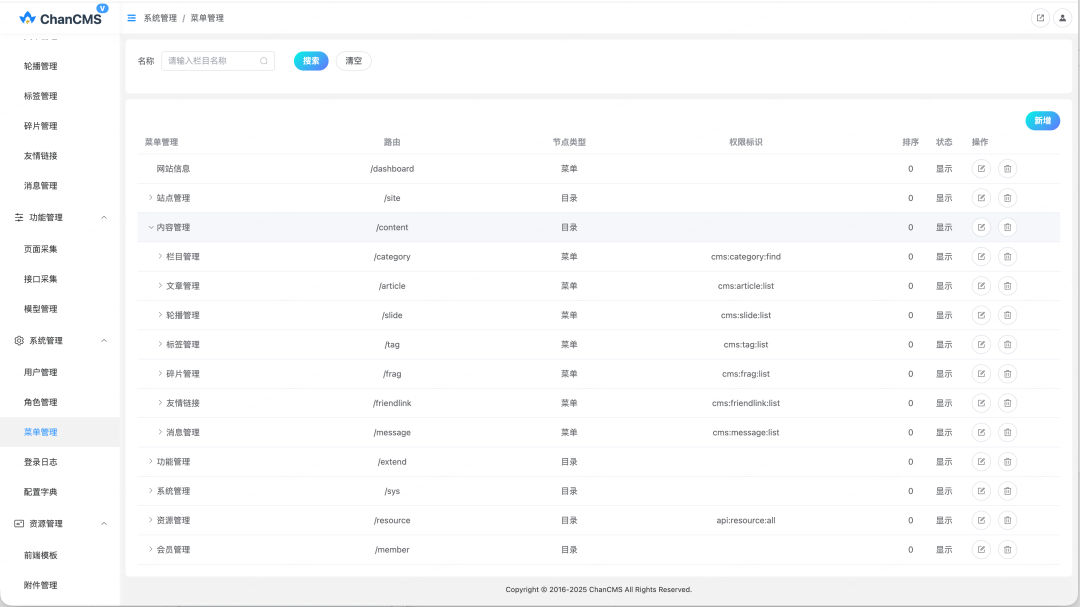Click the edit icon for 网站信息 row
Screen dimensions: 1080x607
point(981,169)
